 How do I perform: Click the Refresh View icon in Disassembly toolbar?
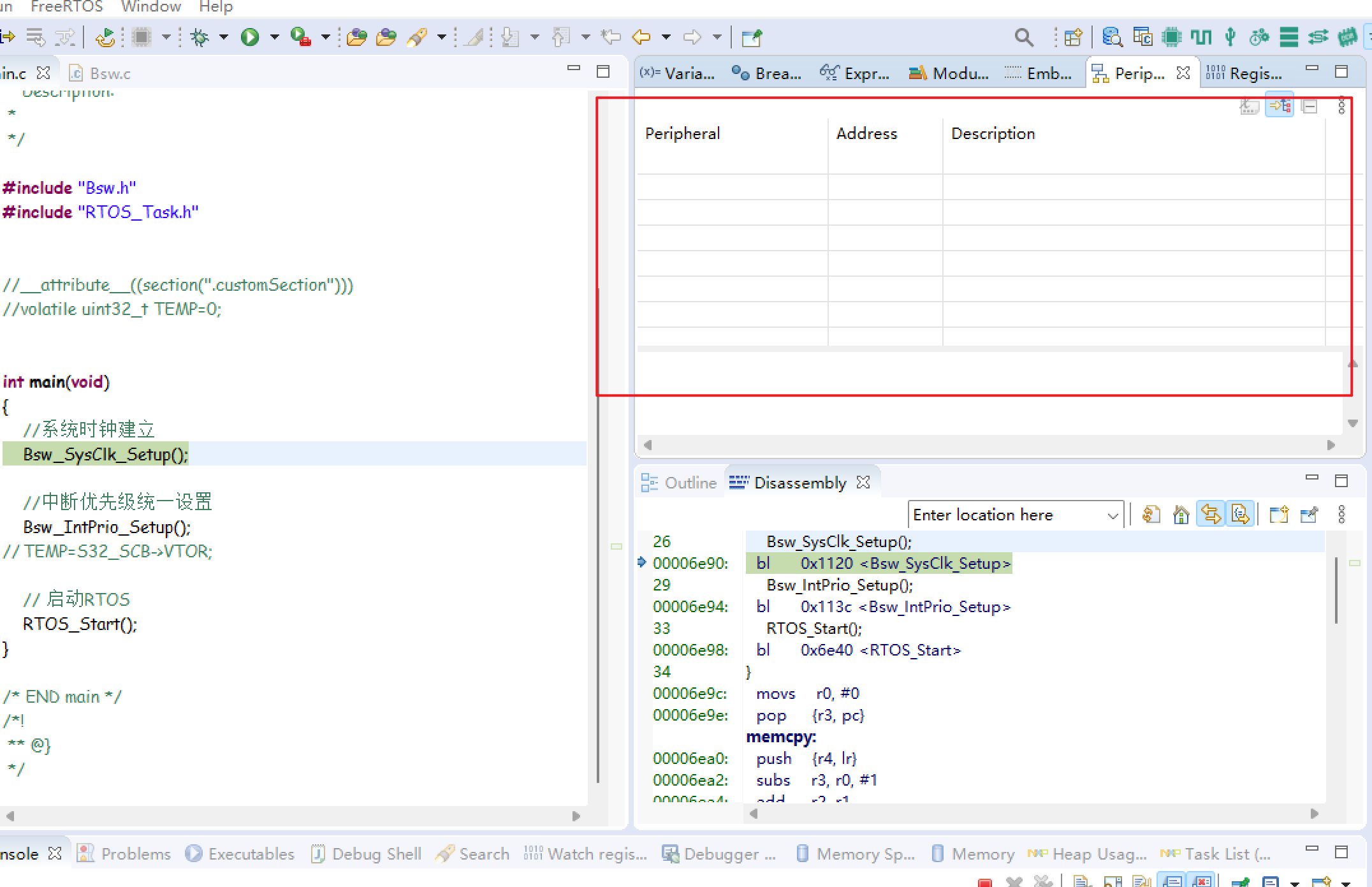tap(1151, 515)
